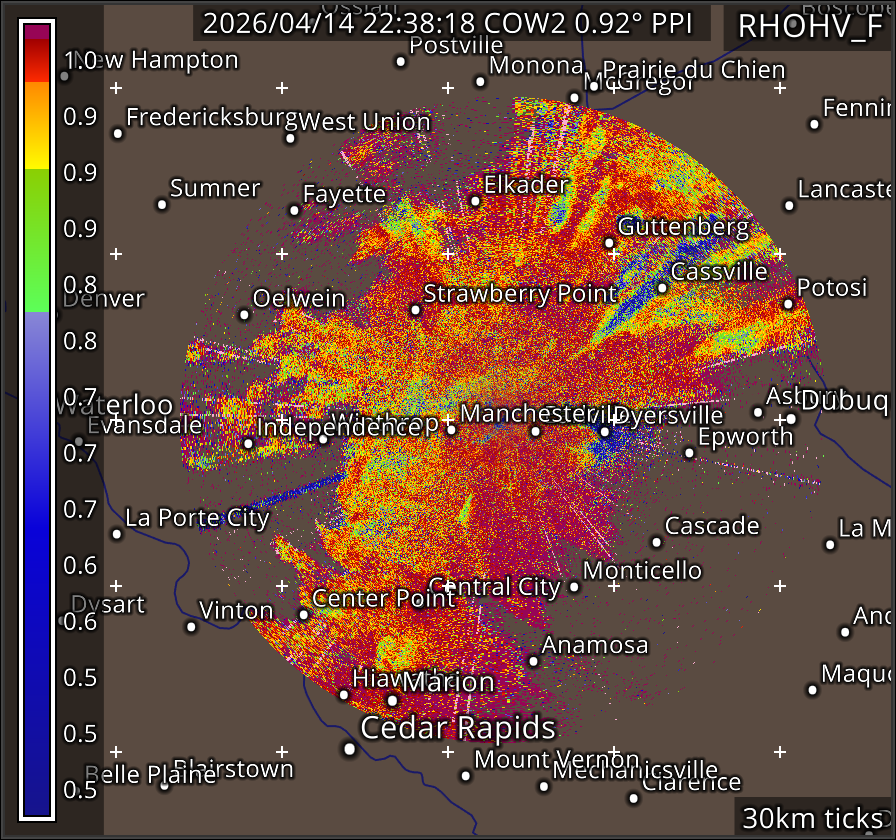Click the Center Point city label
Screen dimensions: 896x840
[x=384, y=598]
